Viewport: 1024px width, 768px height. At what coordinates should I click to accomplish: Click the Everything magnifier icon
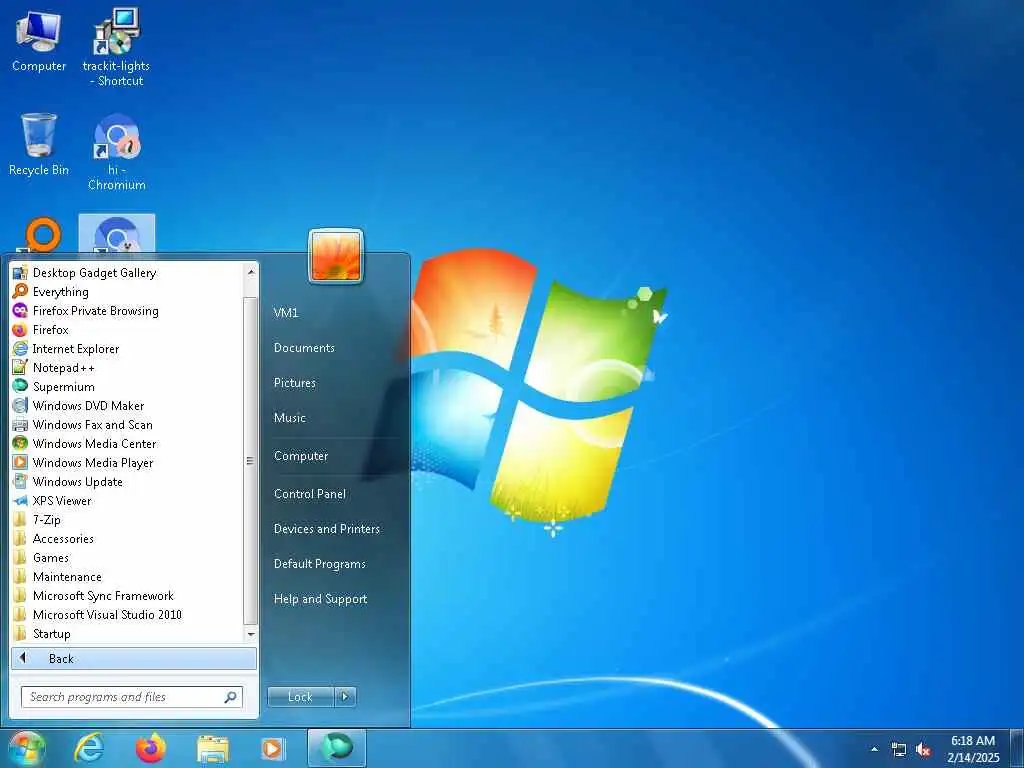click(x=20, y=292)
